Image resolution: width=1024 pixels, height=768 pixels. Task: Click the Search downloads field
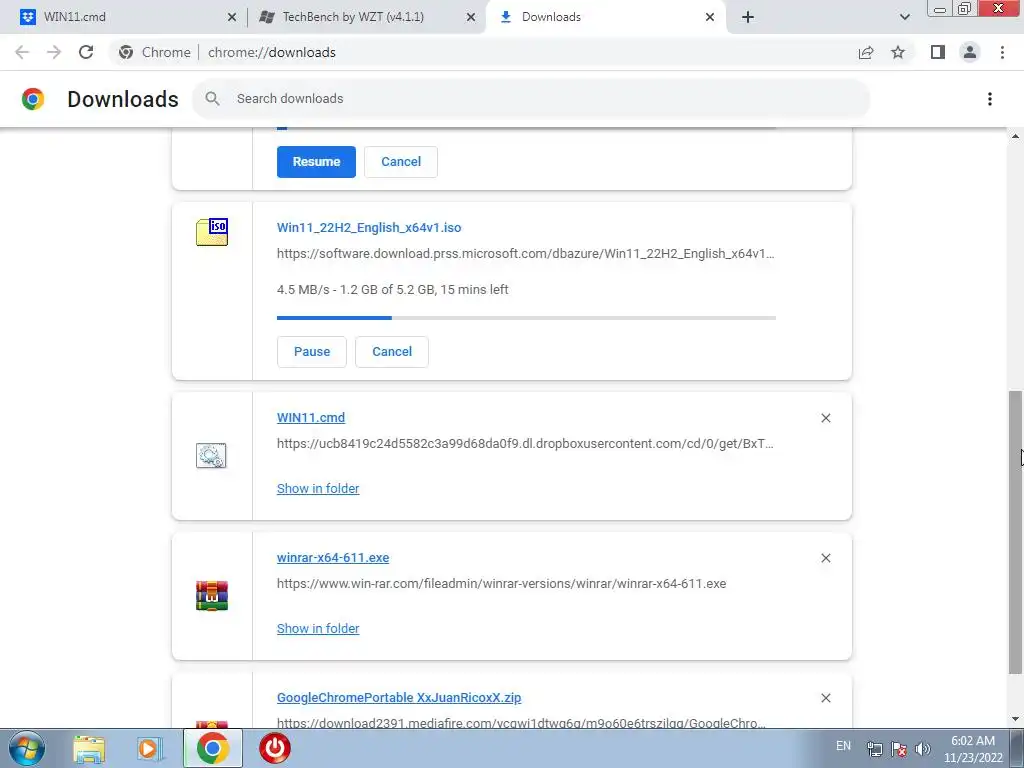pyautogui.click(x=531, y=99)
